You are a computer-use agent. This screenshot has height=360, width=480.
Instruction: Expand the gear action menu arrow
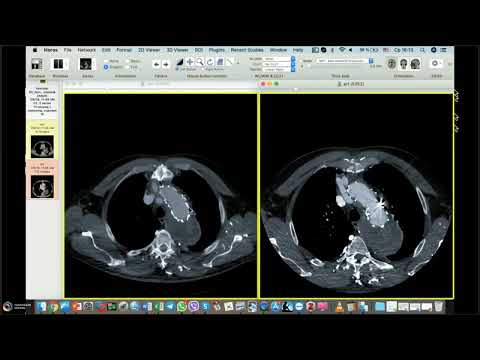[441, 63]
